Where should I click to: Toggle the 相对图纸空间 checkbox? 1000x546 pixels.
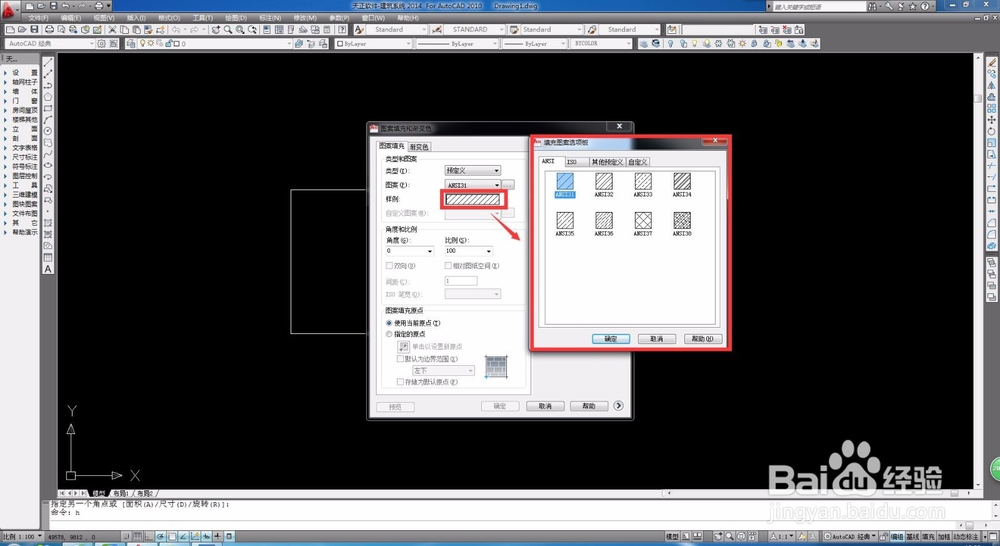(x=448, y=265)
